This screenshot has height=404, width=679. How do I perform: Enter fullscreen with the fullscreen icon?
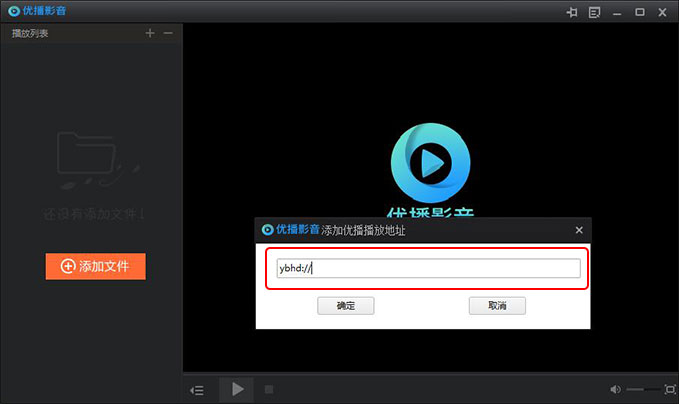click(670, 389)
